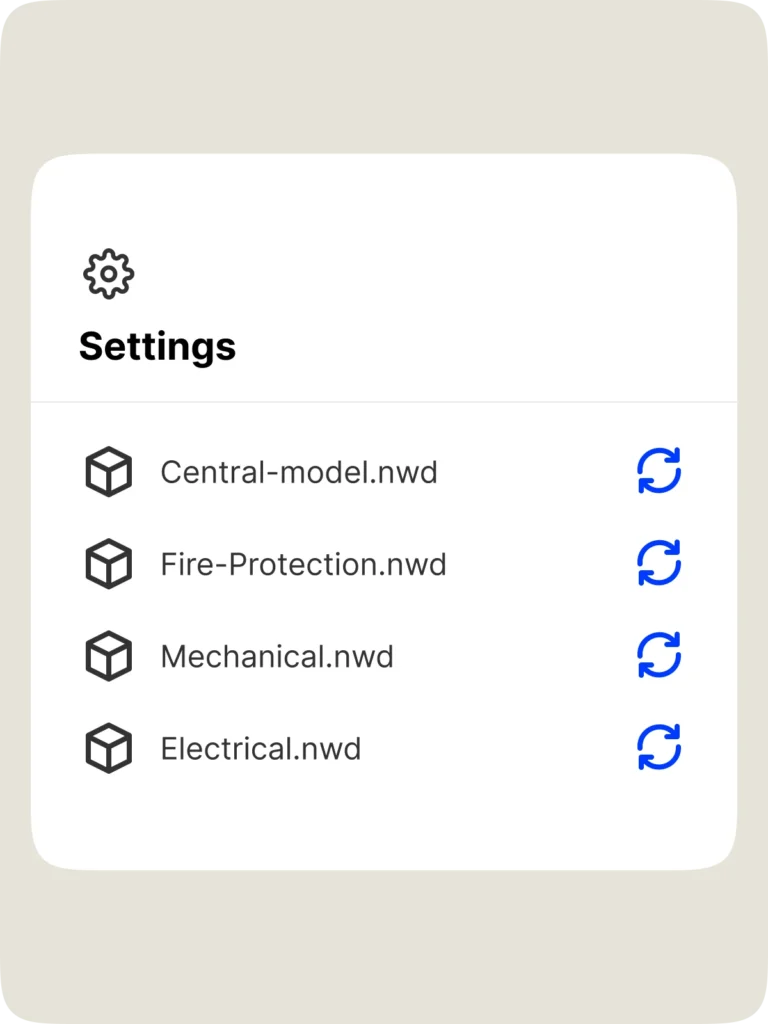The height and width of the screenshot is (1024, 768).
Task: Click the cube icon beside Central-model.nwd
Action: 108,471
